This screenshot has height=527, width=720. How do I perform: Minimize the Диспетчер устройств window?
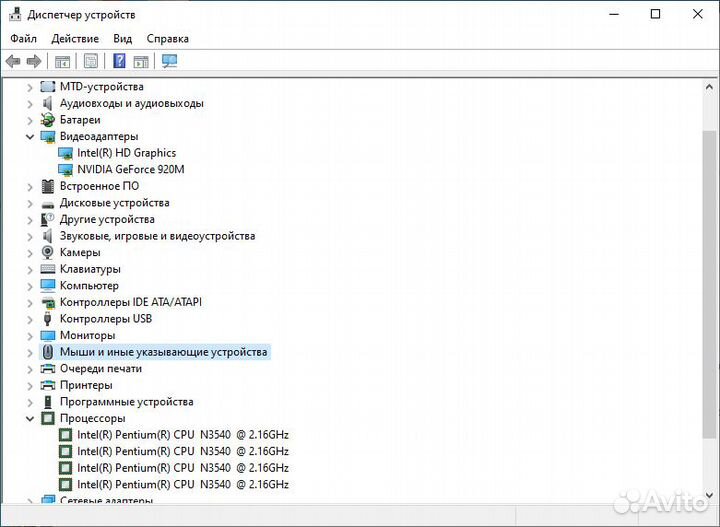point(614,14)
